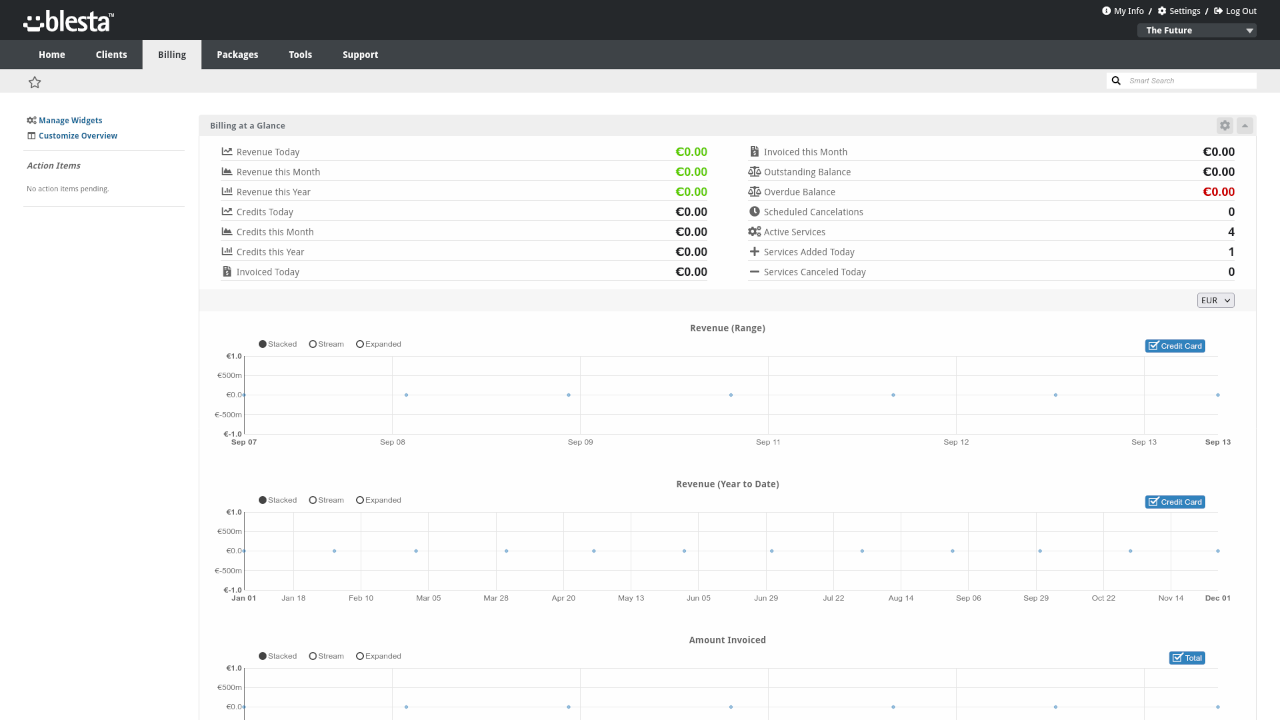
Task: Select Expanded mode in Revenue (Year to Date) chart
Action: [360, 500]
